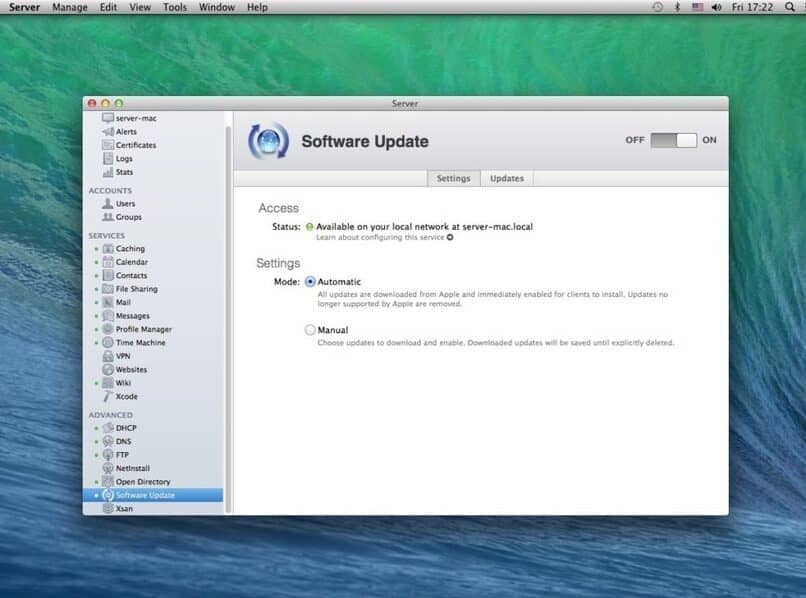
Task: Switch to the Settings tab
Action: 453,178
